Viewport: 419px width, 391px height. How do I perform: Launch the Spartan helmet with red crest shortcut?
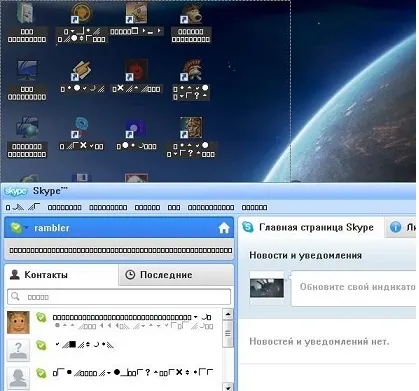pyautogui.click(x=191, y=71)
